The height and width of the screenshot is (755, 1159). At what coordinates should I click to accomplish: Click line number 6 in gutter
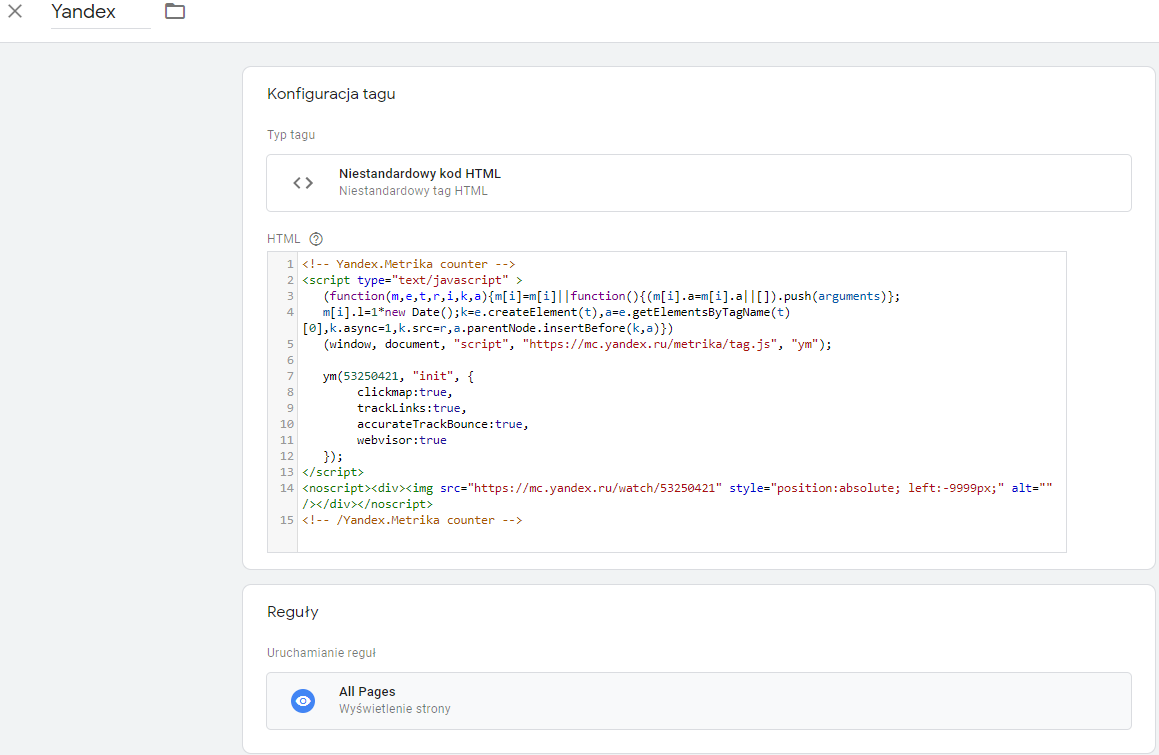point(290,360)
